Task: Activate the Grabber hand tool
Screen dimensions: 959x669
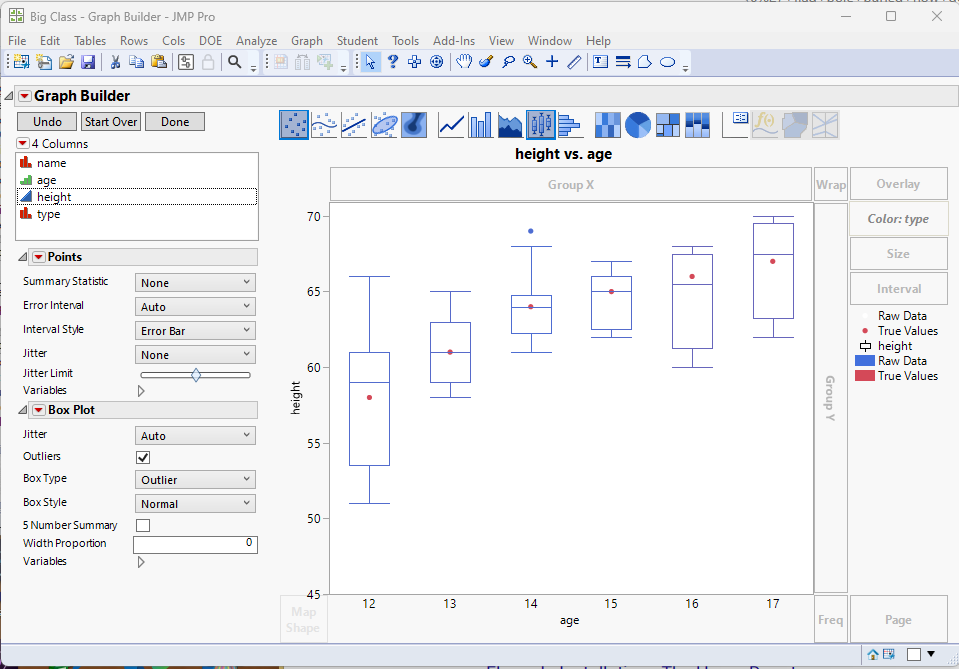Action: coord(464,62)
